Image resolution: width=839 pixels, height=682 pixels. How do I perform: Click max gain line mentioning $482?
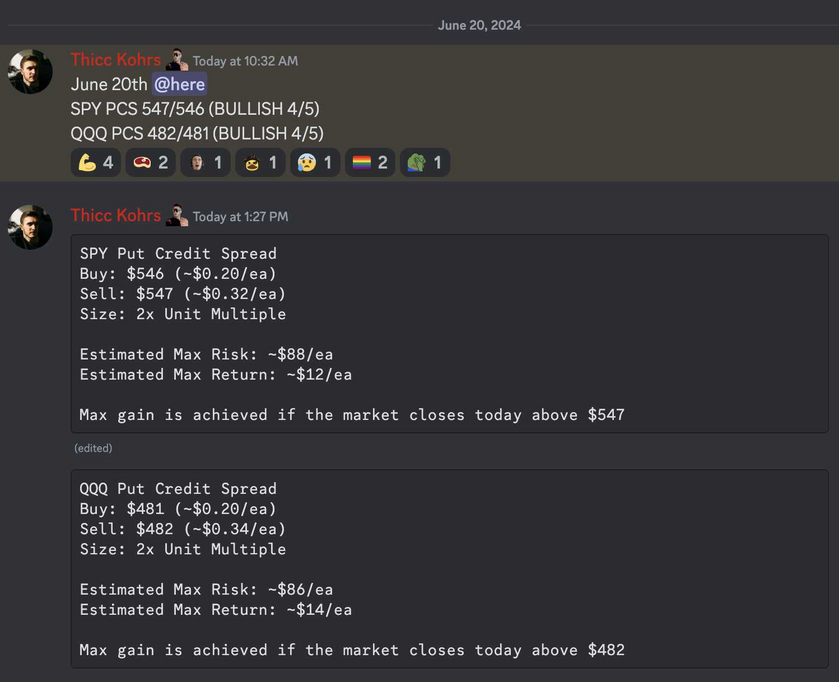pyautogui.click(x=352, y=650)
